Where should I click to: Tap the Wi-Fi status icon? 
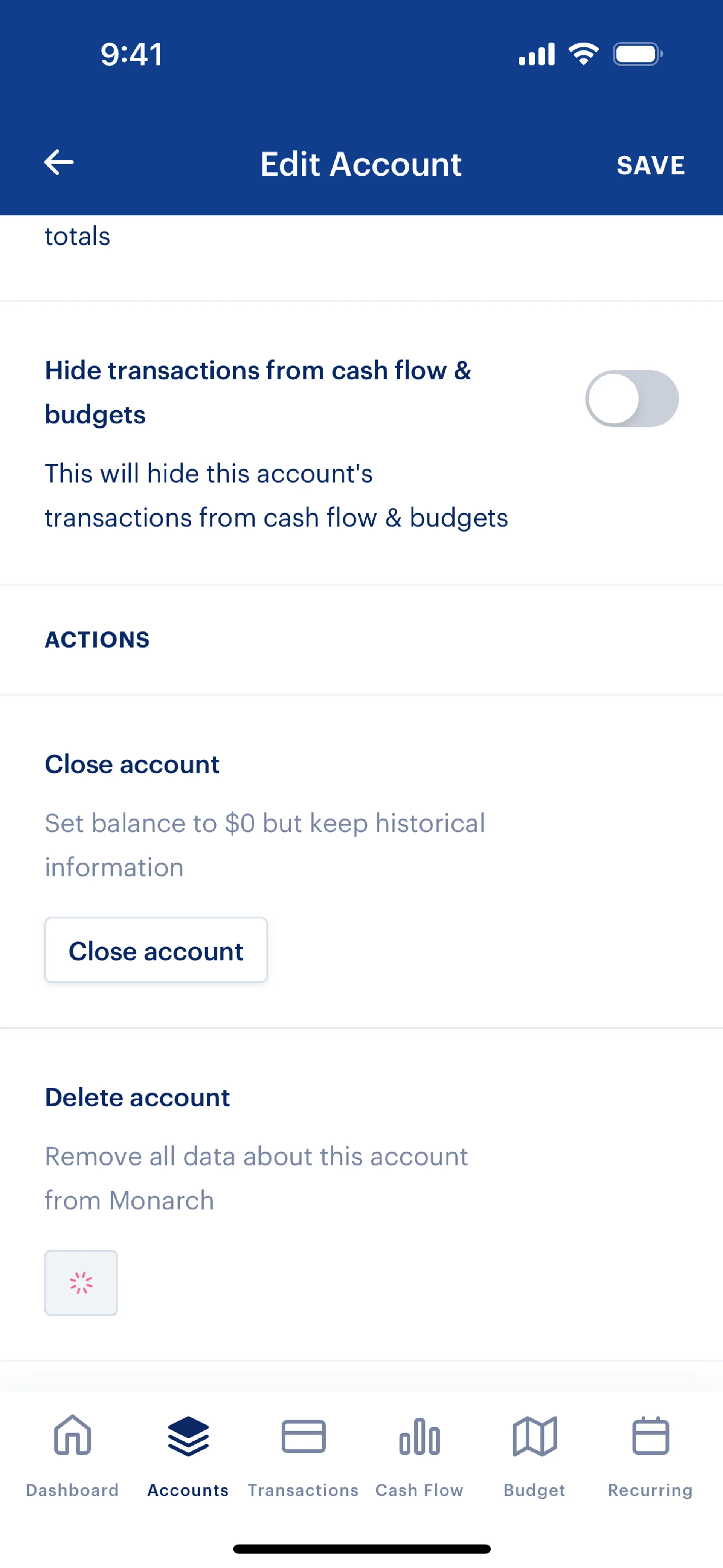[583, 54]
